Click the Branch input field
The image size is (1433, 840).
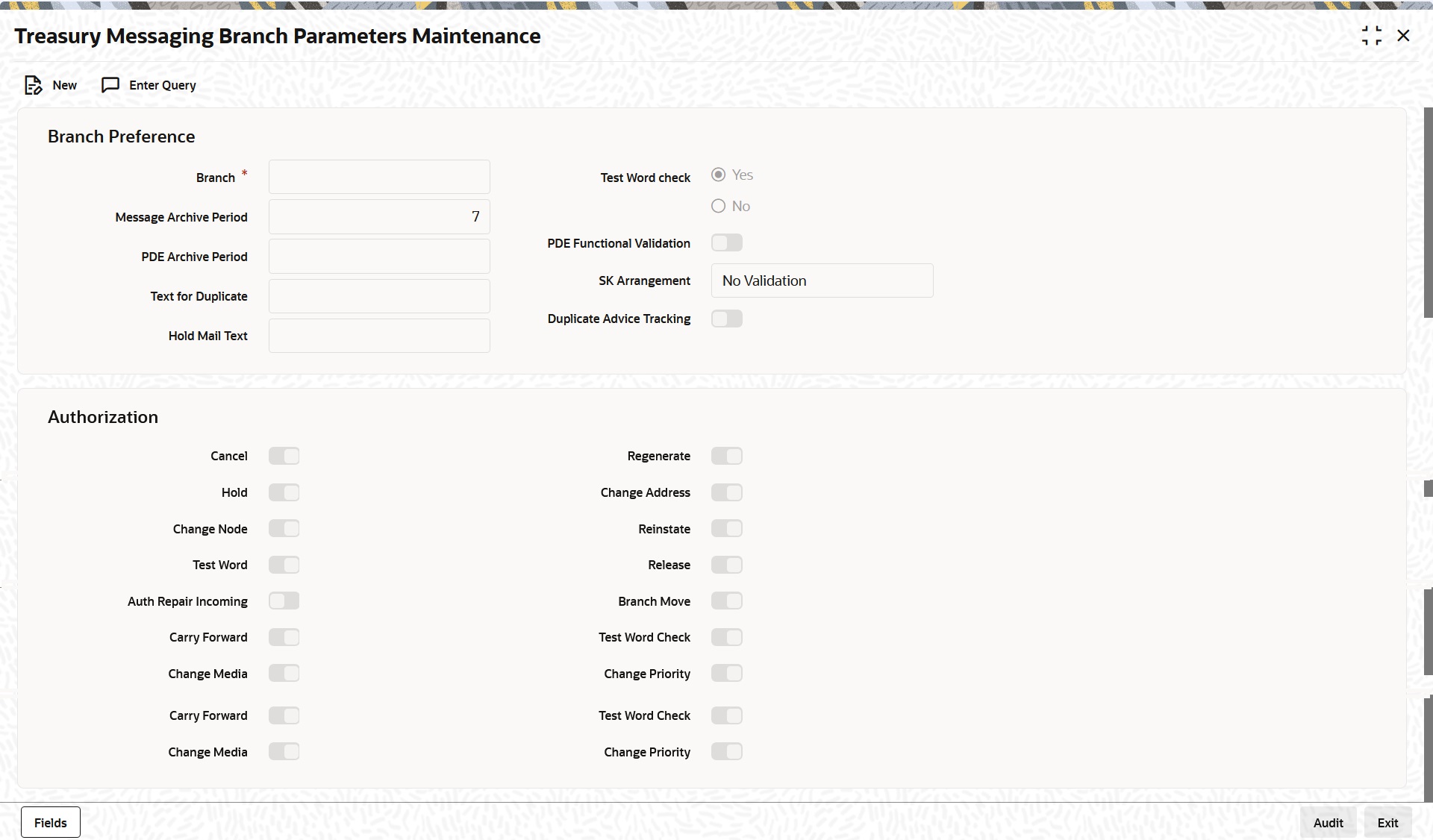click(379, 178)
